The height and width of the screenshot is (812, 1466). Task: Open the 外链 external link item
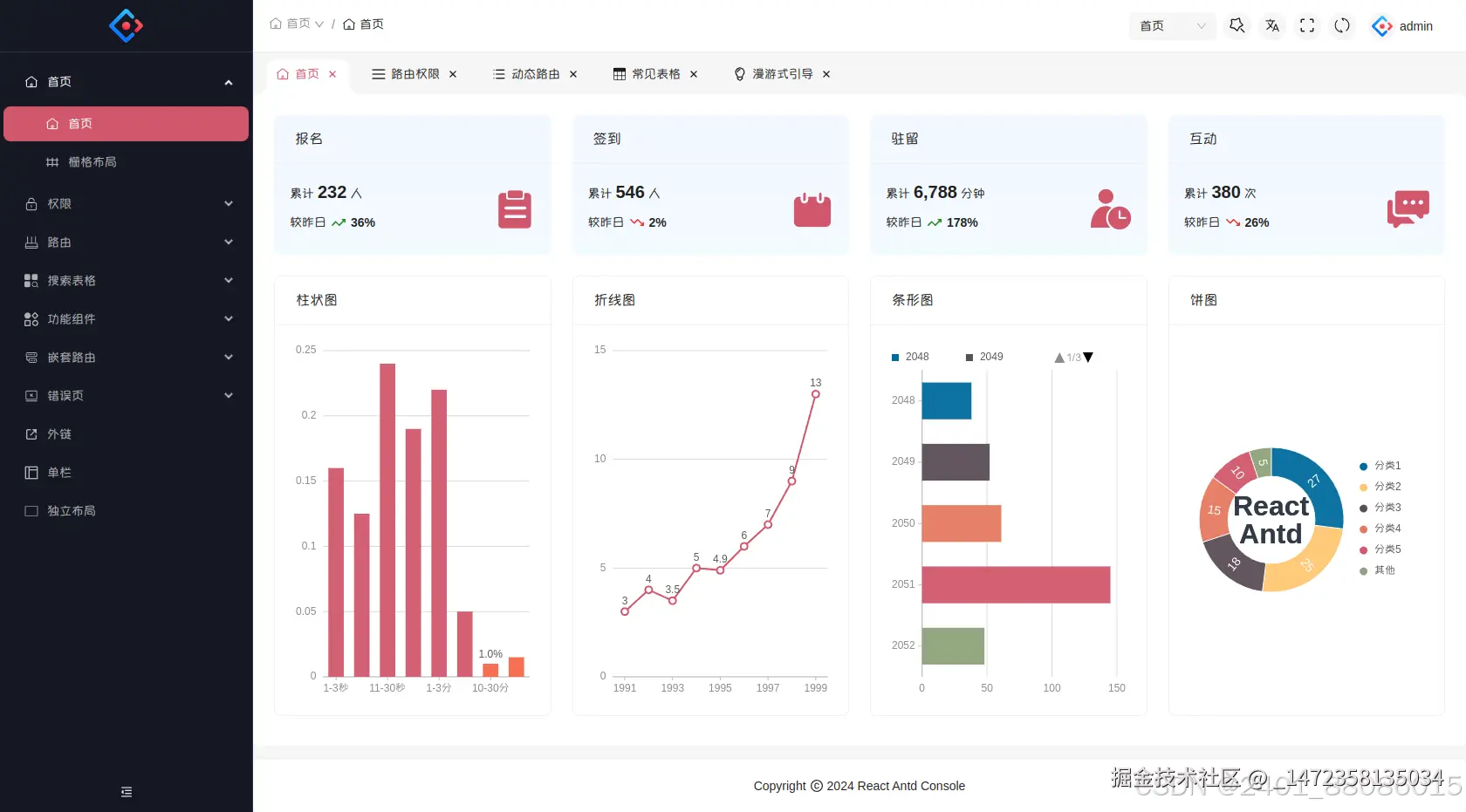[x=127, y=434]
